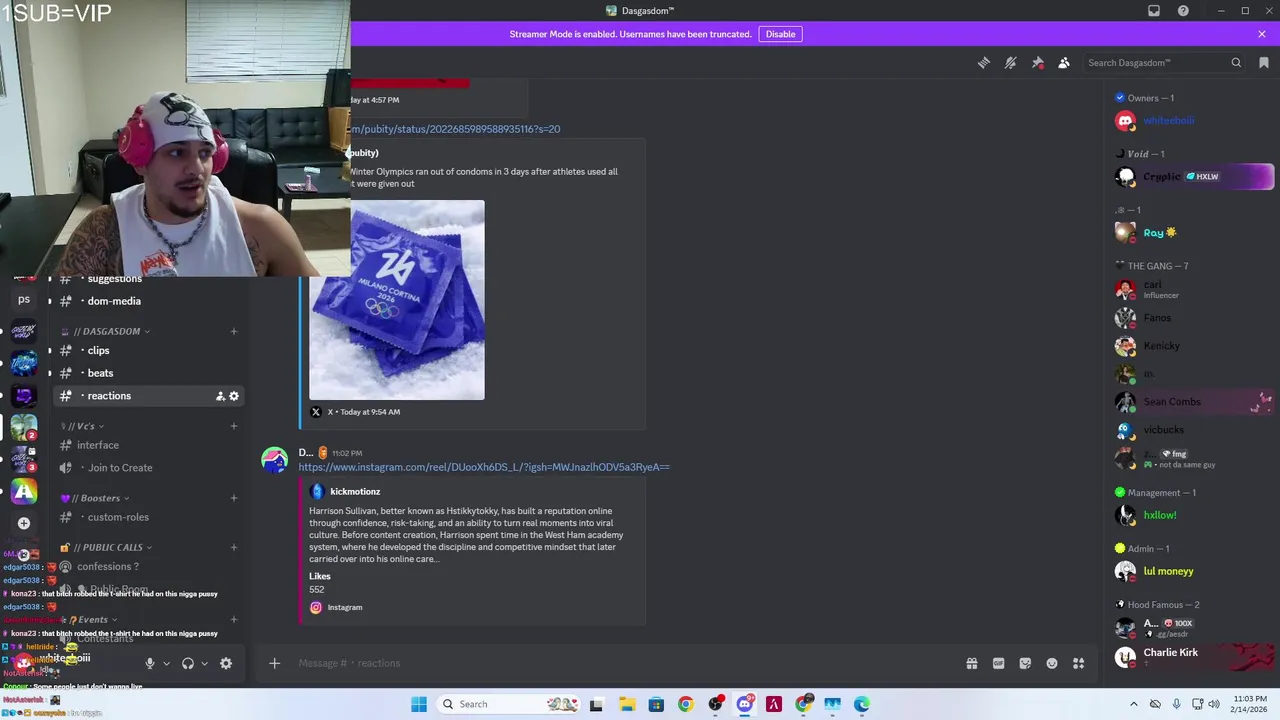Open the bookmark icon beside search
1280x720 pixels.
(x=1264, y=63)
